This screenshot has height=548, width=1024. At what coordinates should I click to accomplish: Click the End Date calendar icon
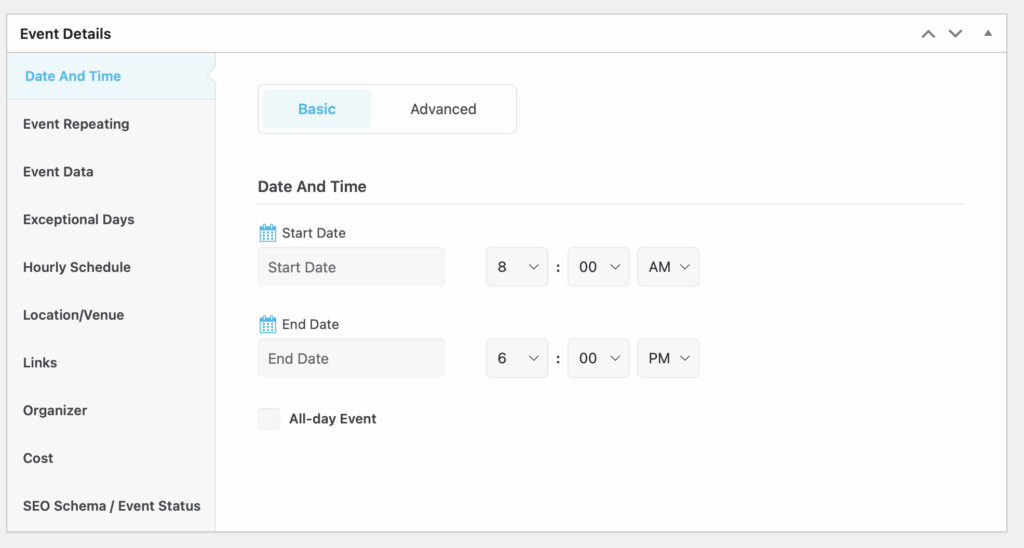point(267,324)
